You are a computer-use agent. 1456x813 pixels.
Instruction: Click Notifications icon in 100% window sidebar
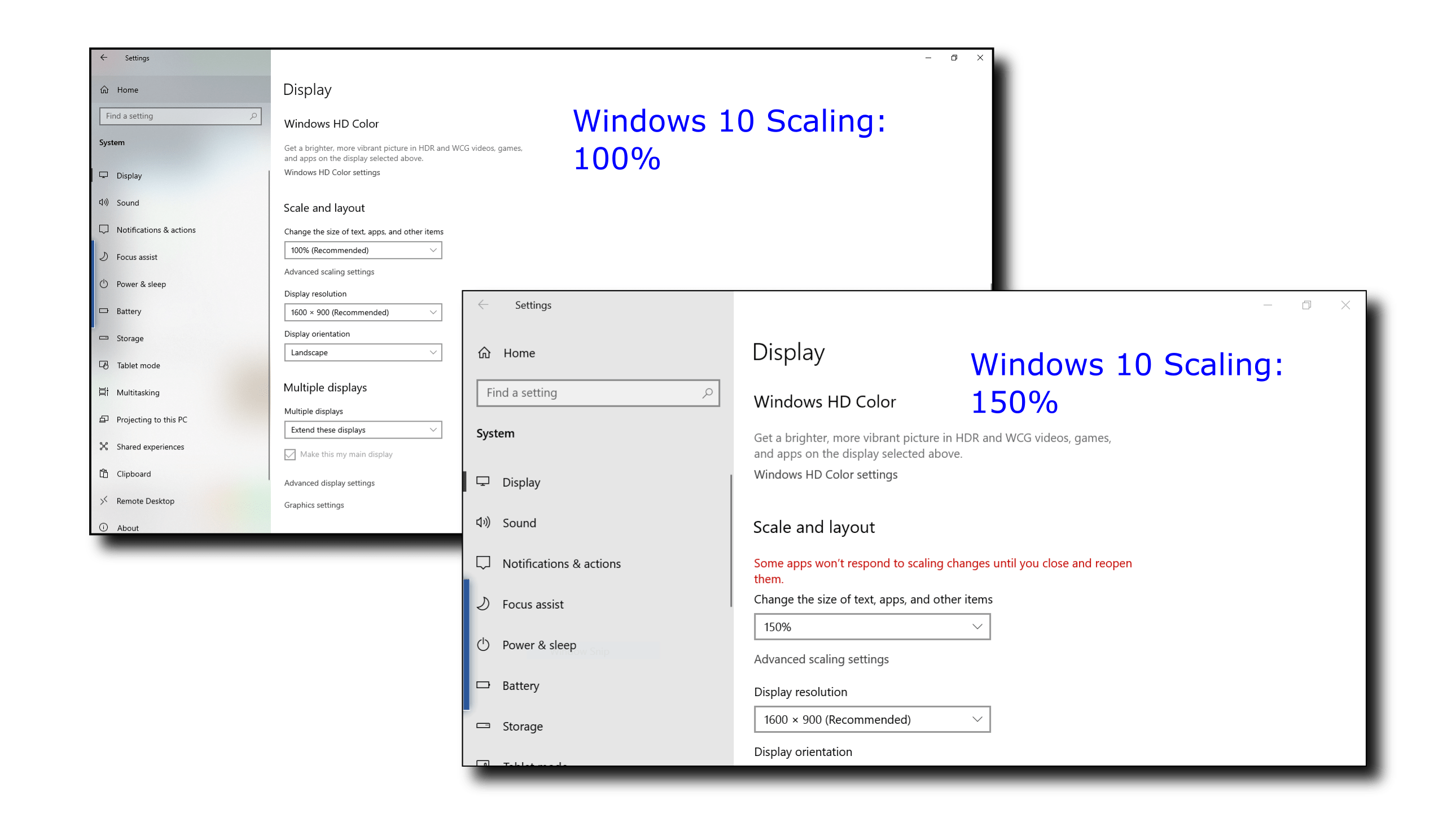104,230
